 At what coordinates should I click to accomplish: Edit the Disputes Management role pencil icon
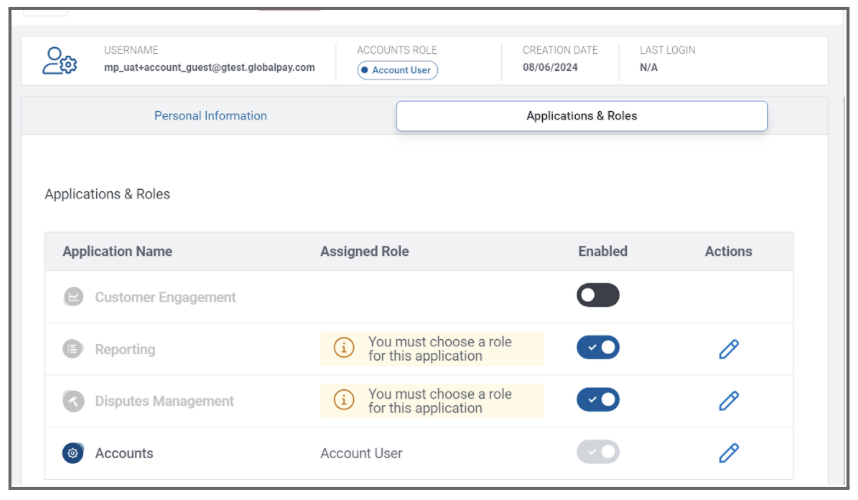point(729,401)
